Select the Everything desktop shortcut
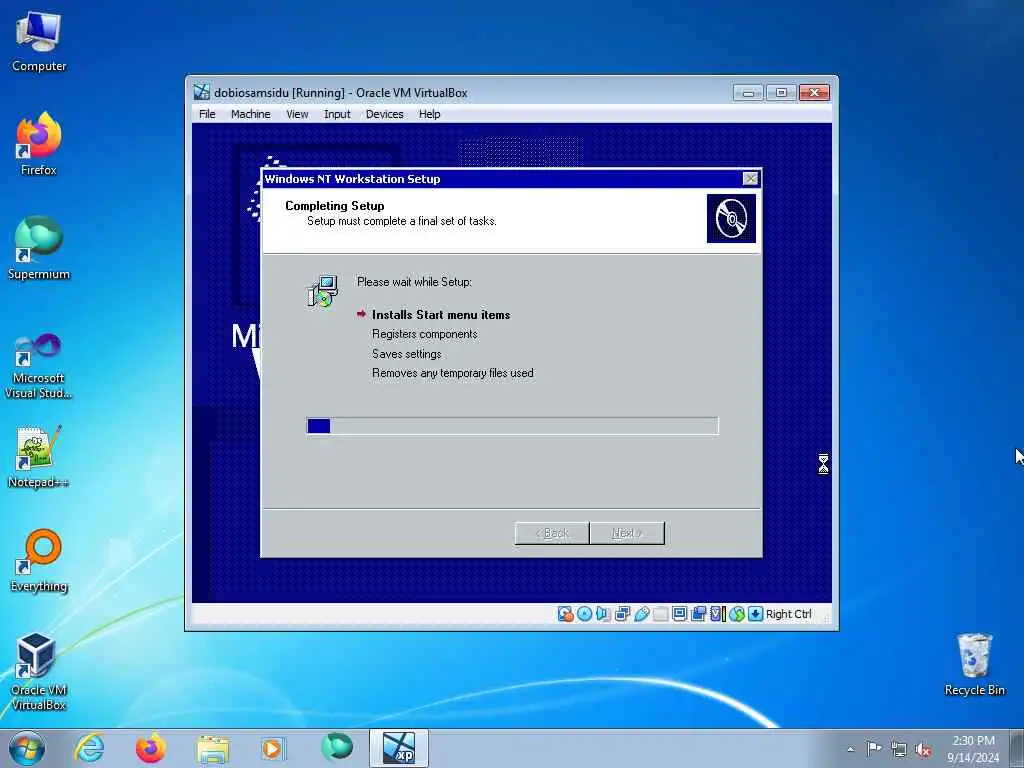Screen dimensions: 1024x768 click(39, 561)
